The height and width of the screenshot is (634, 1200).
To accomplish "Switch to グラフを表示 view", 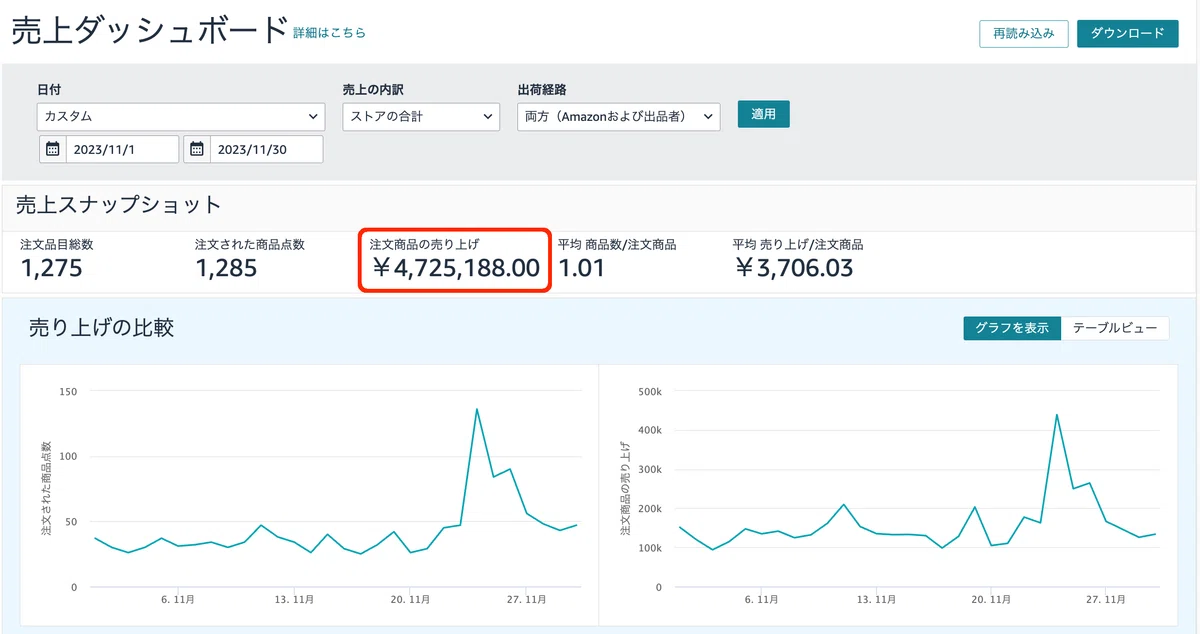I will coord(1011,328).
